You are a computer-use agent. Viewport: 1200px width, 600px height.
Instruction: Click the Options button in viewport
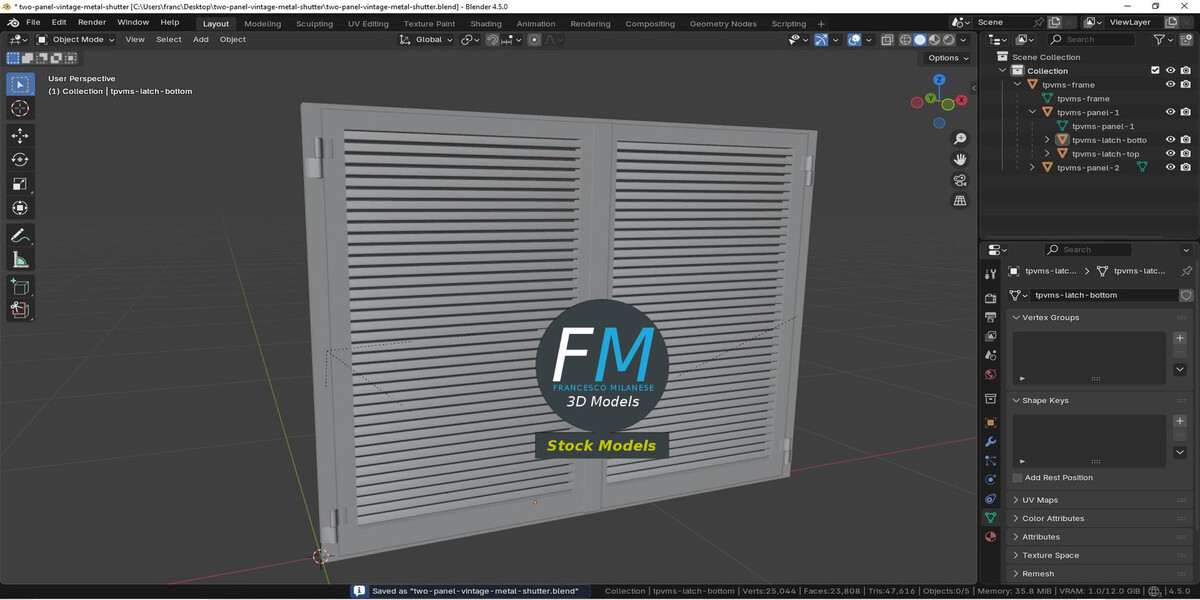click(x=947, y=58)
